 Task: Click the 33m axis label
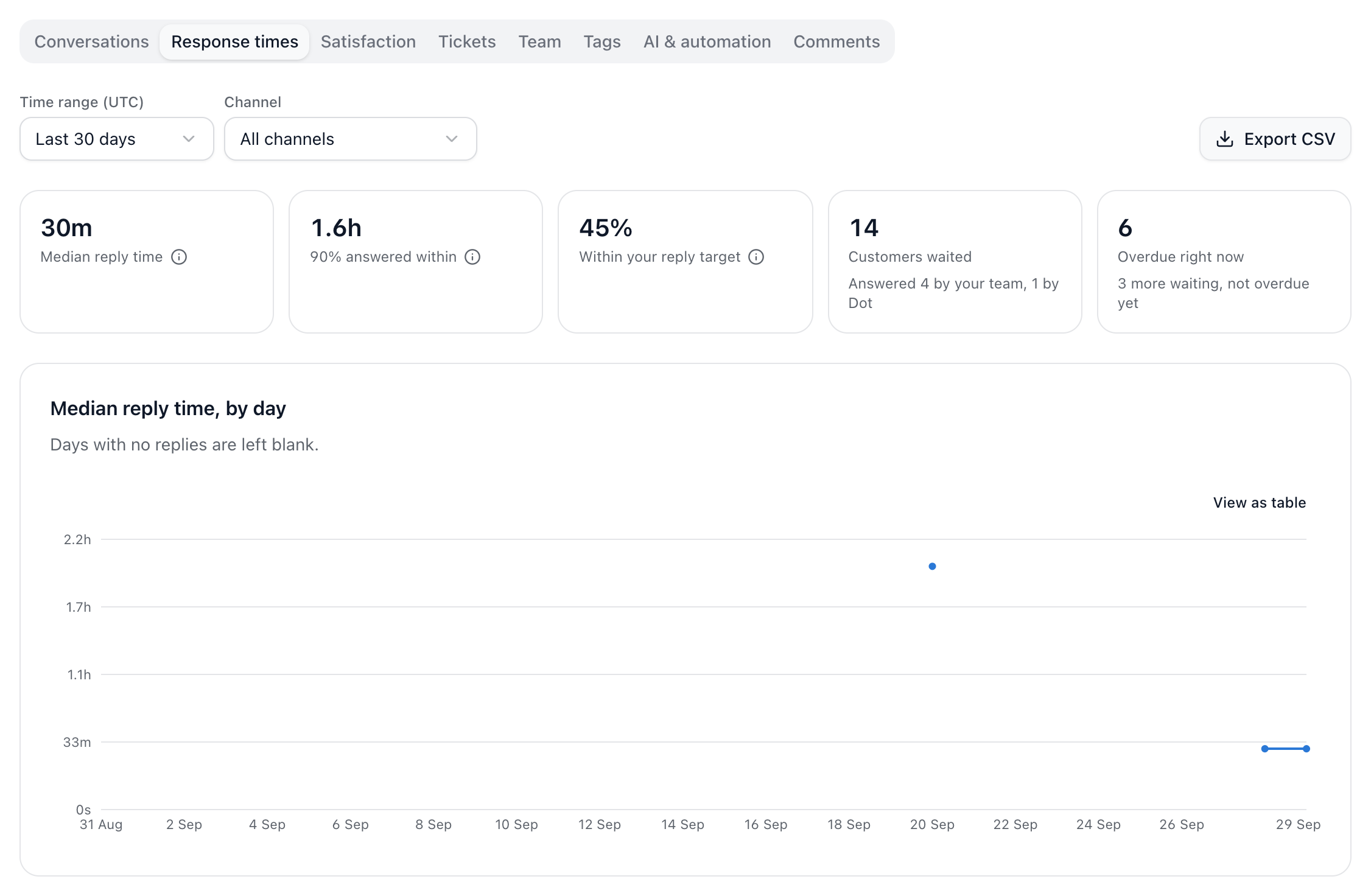pos(77,742)
